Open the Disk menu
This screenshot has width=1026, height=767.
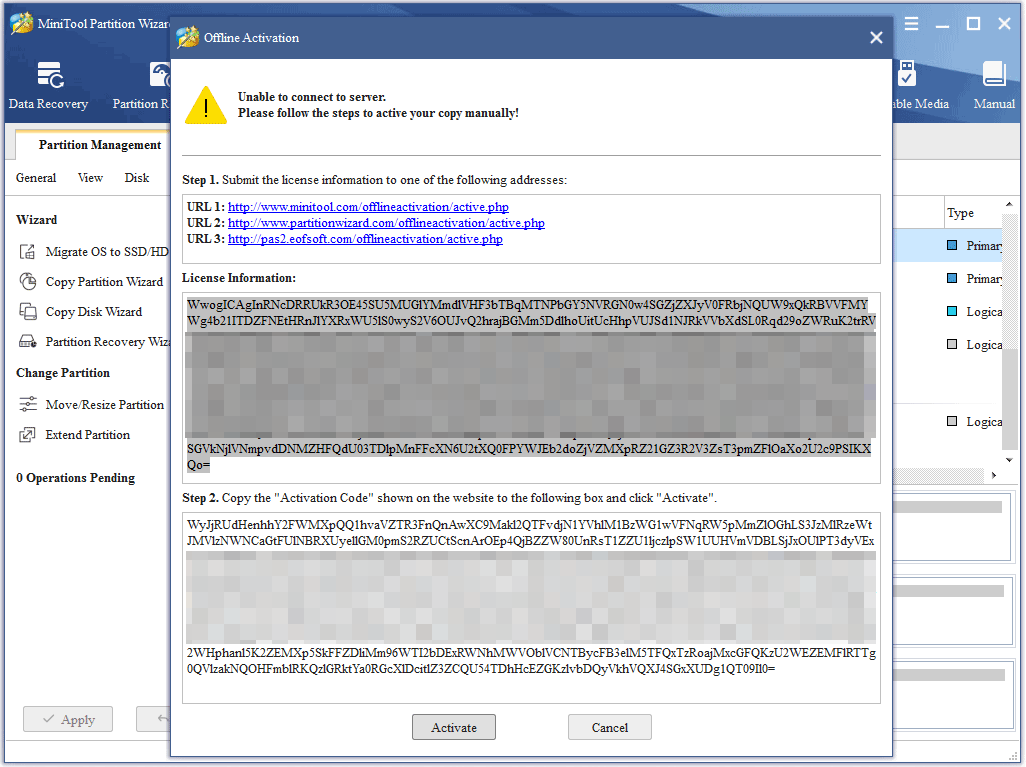pos(137,178)
